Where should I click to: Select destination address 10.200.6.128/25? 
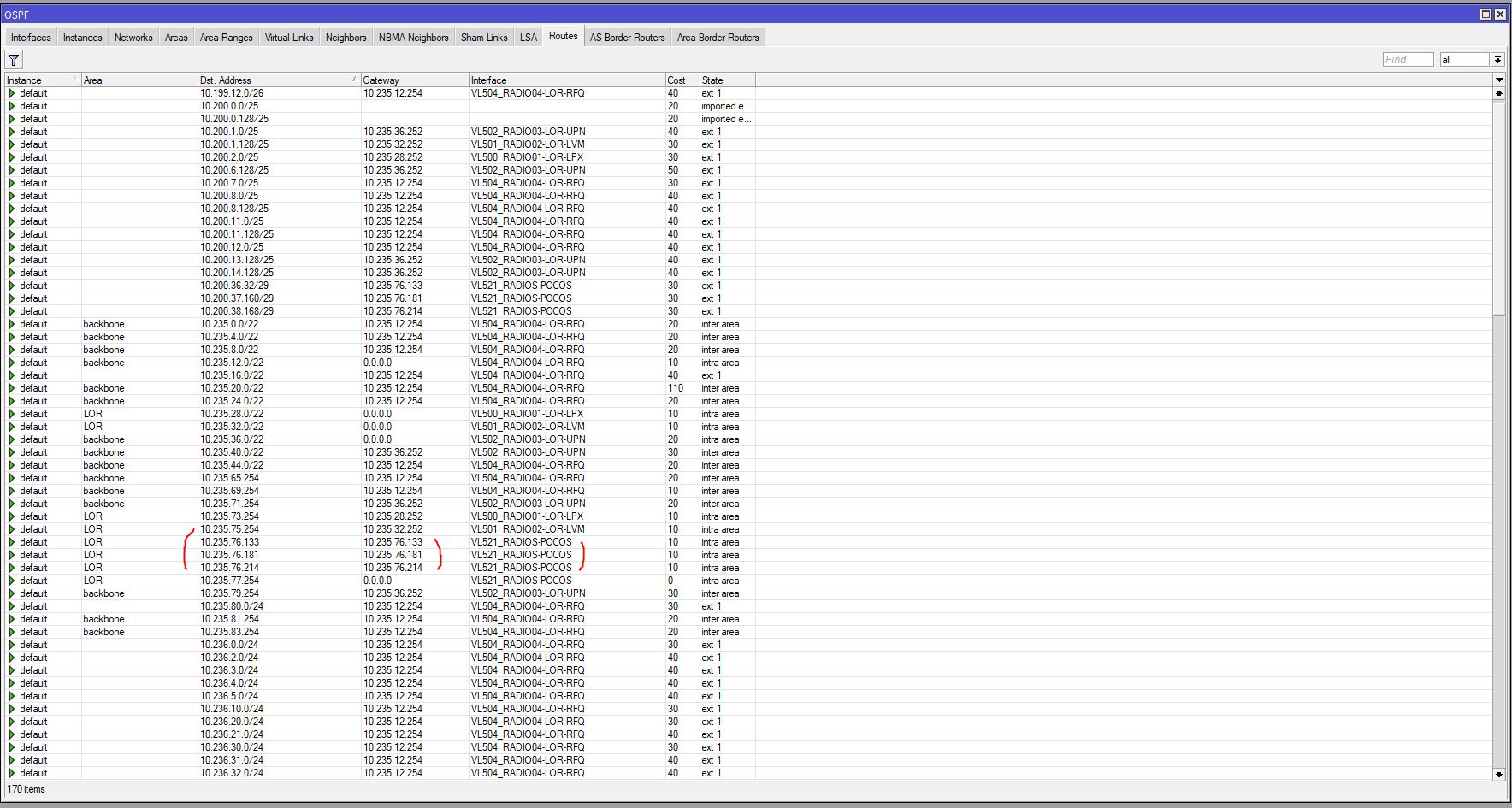tap(234, 170)
